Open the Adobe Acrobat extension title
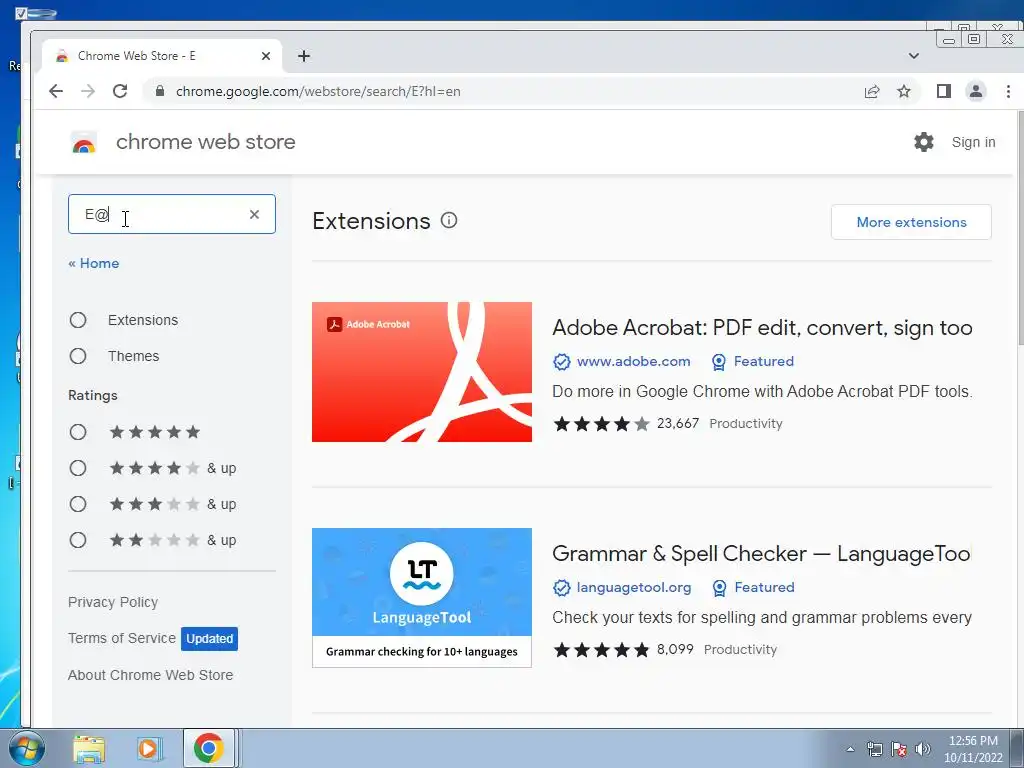1024x768 pixels. pyautogui.click(x=762, y=327)
